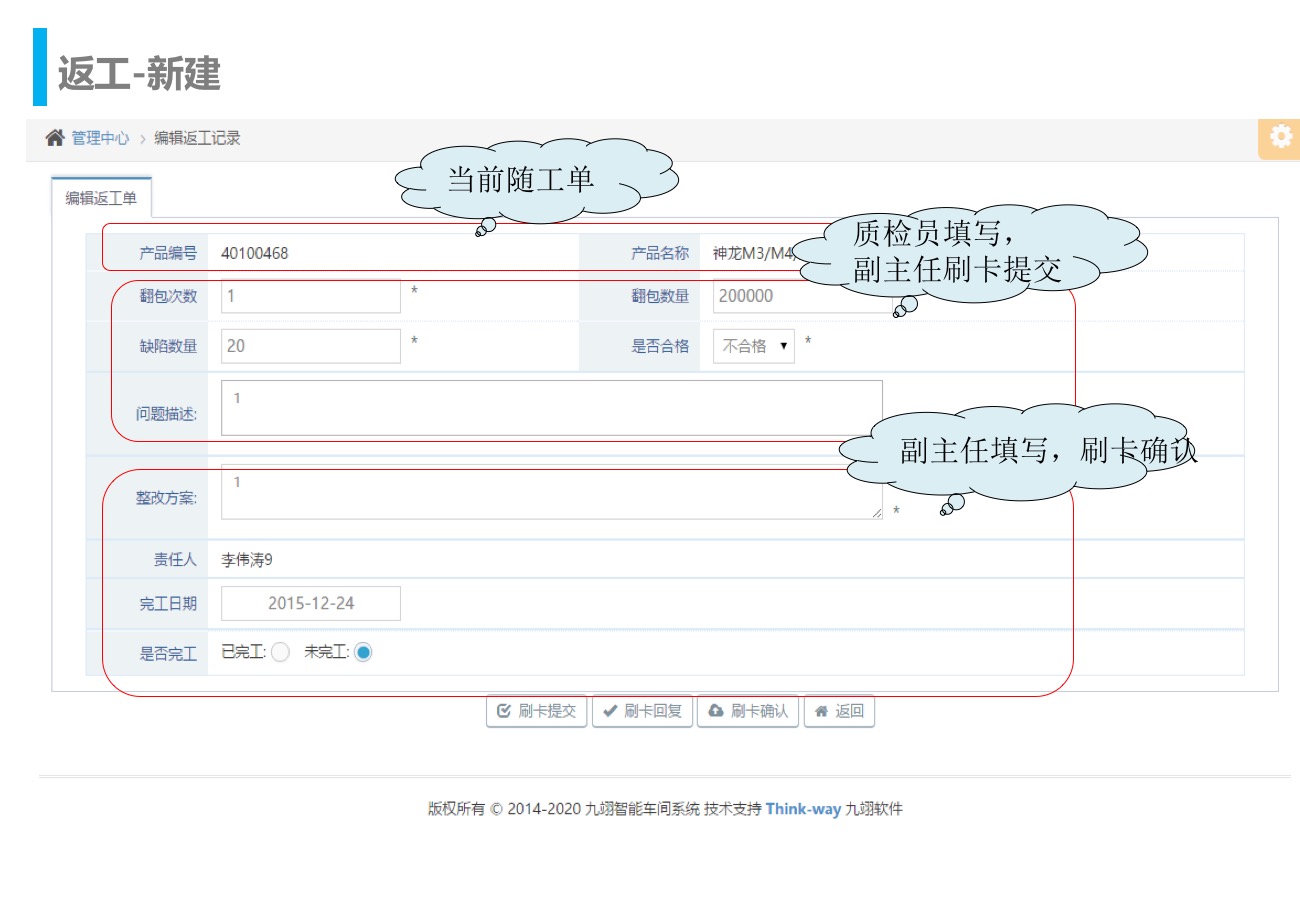Click 编辑返工记录 breadcrumb text

[x=197, y=138]
